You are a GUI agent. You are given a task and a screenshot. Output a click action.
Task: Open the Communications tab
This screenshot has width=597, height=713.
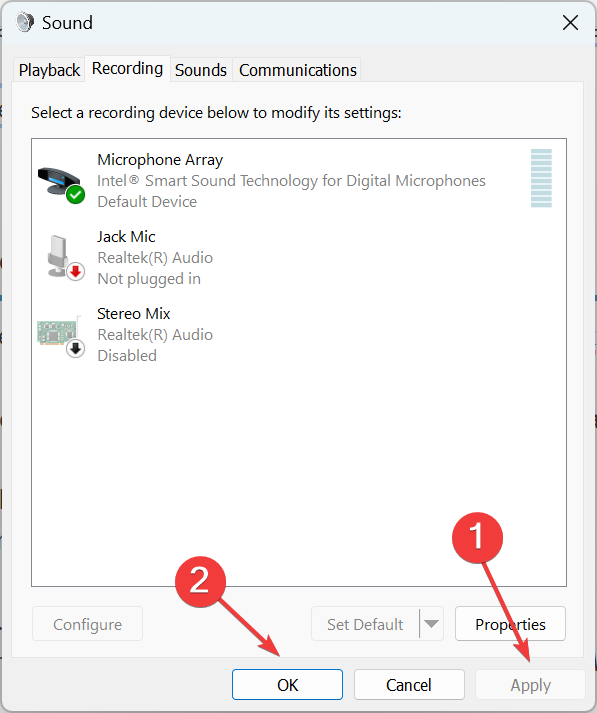[298, 70]
